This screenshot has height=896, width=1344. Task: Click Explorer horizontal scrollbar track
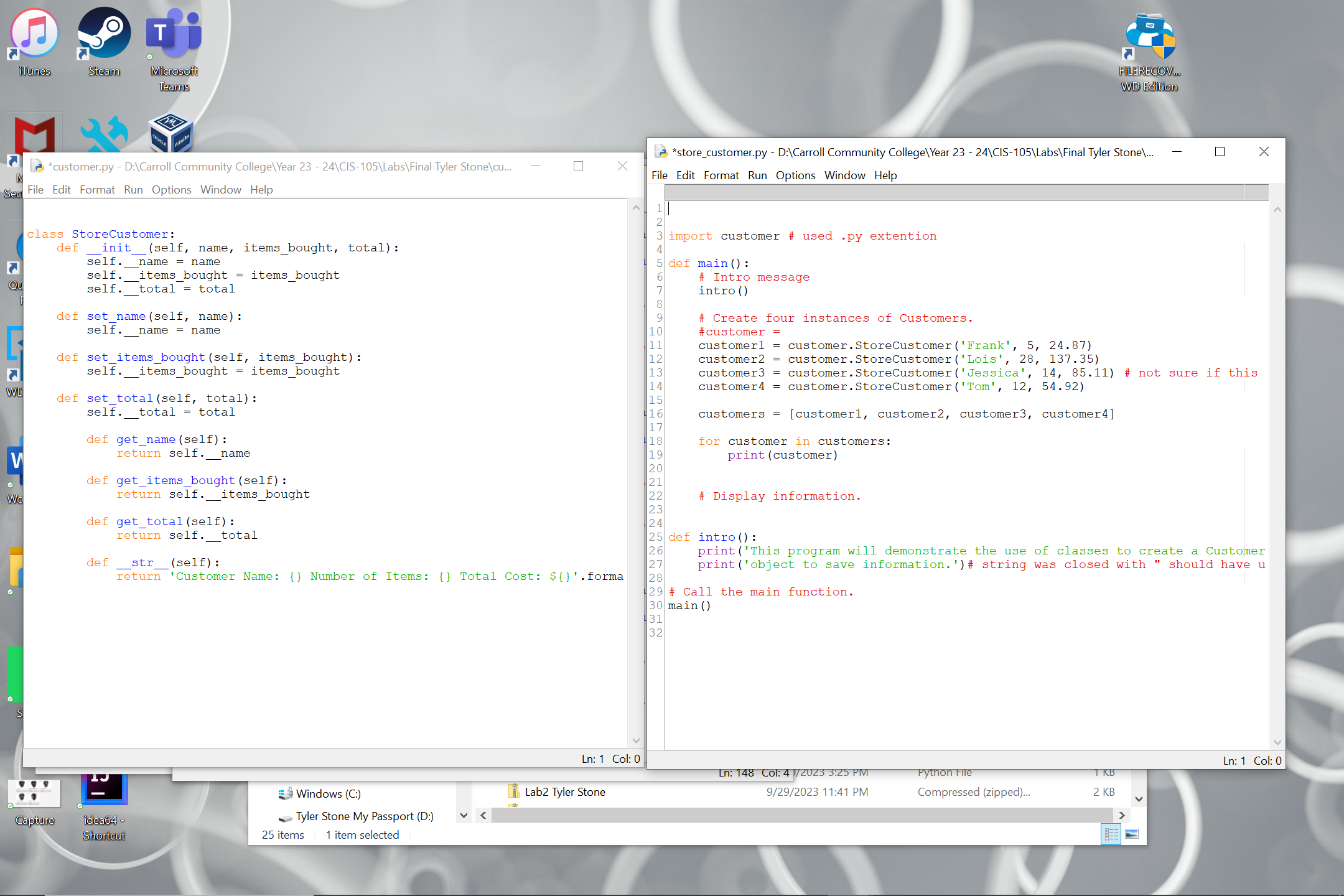pos(801,815)
